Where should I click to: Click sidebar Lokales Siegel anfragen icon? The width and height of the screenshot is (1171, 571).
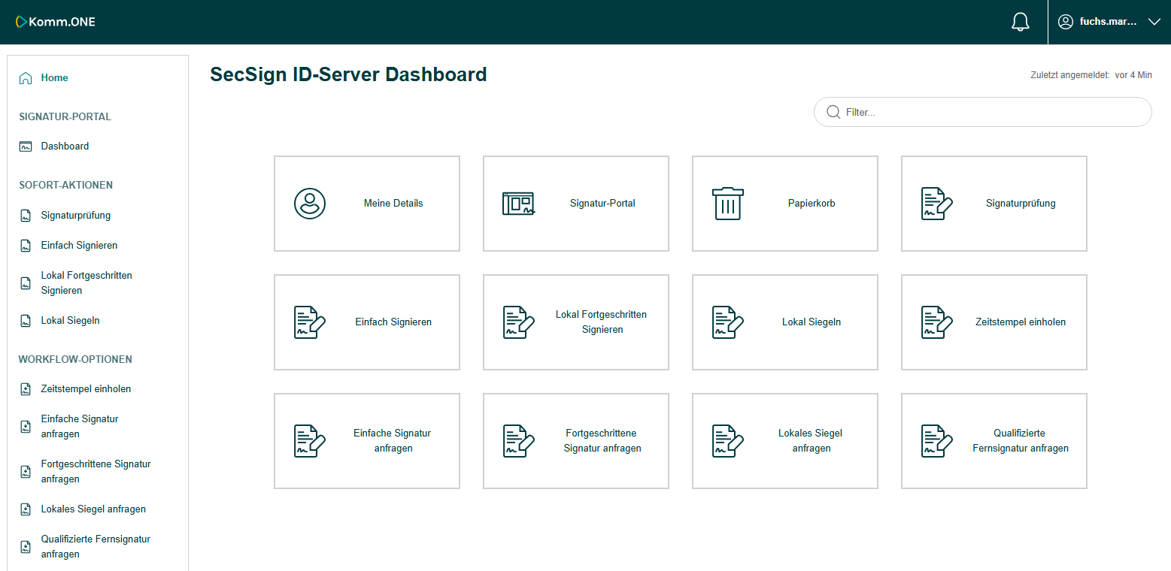coord(25,509)
